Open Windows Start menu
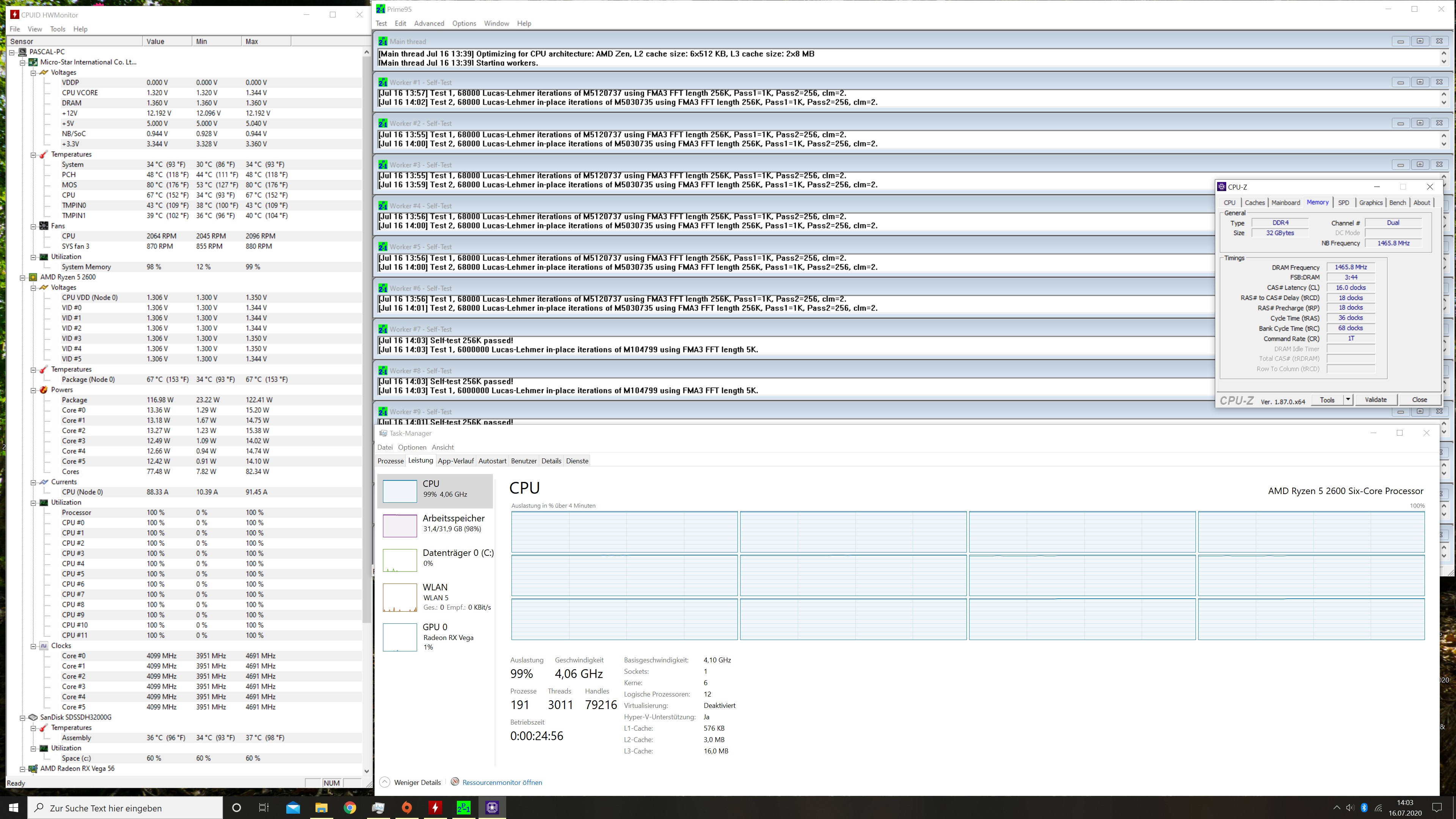This screenshot has width=1456, height=819. click(x=14, y=808)
